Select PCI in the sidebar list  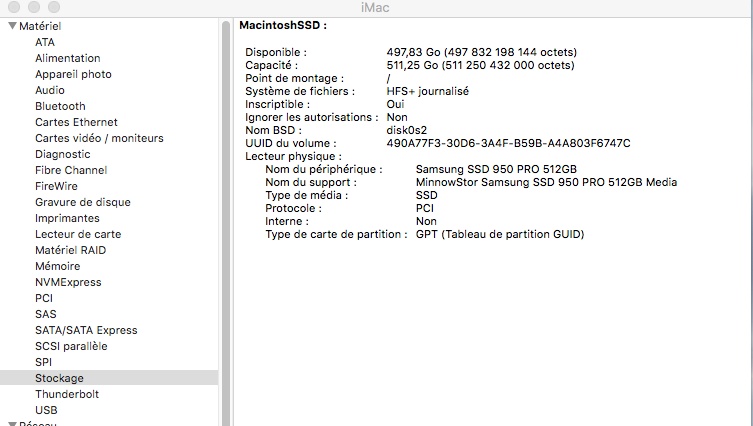coord(44,298)
